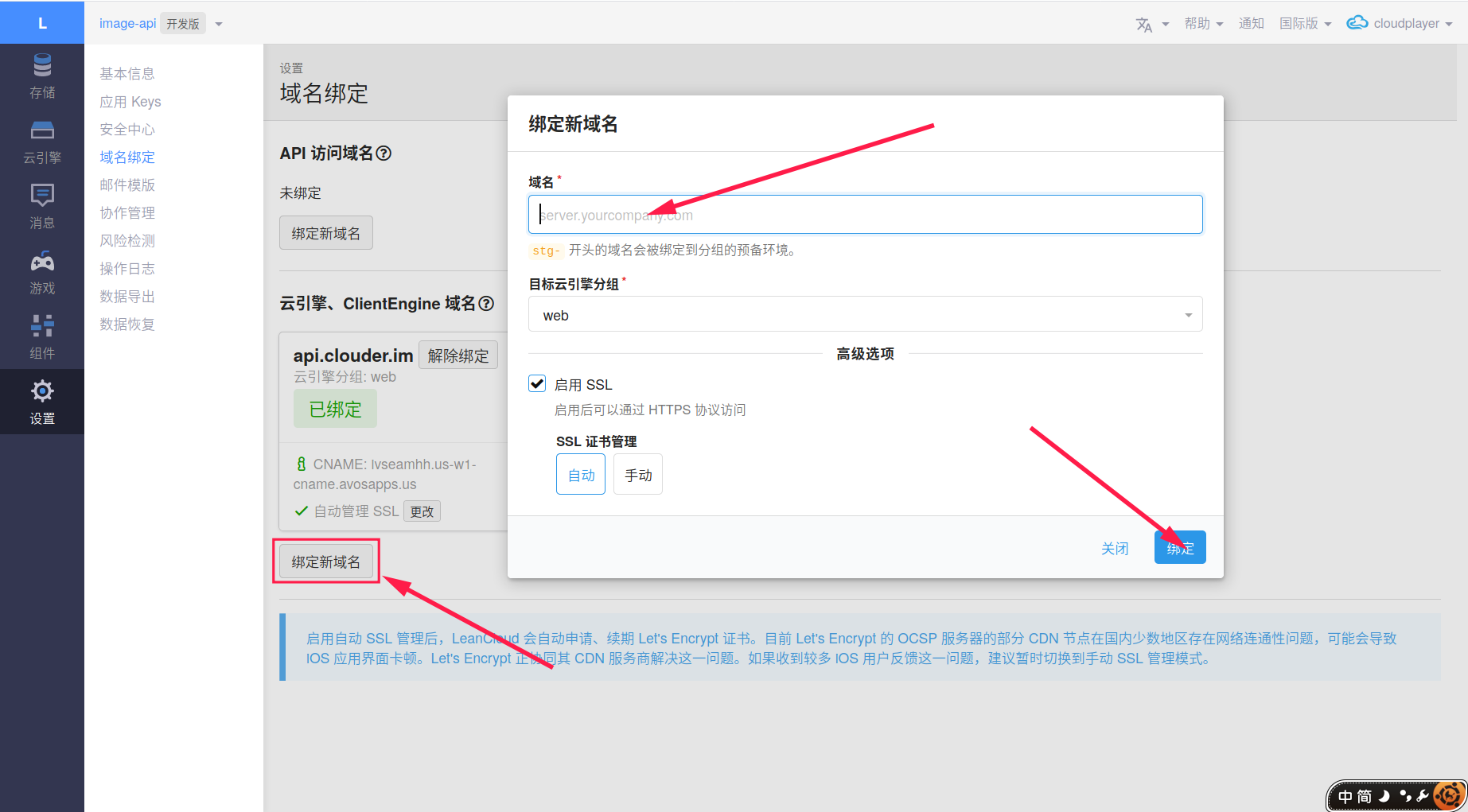Click help icon beside ClientEngine 域名
Screen dimensions: 1468x812
point(486,304)
